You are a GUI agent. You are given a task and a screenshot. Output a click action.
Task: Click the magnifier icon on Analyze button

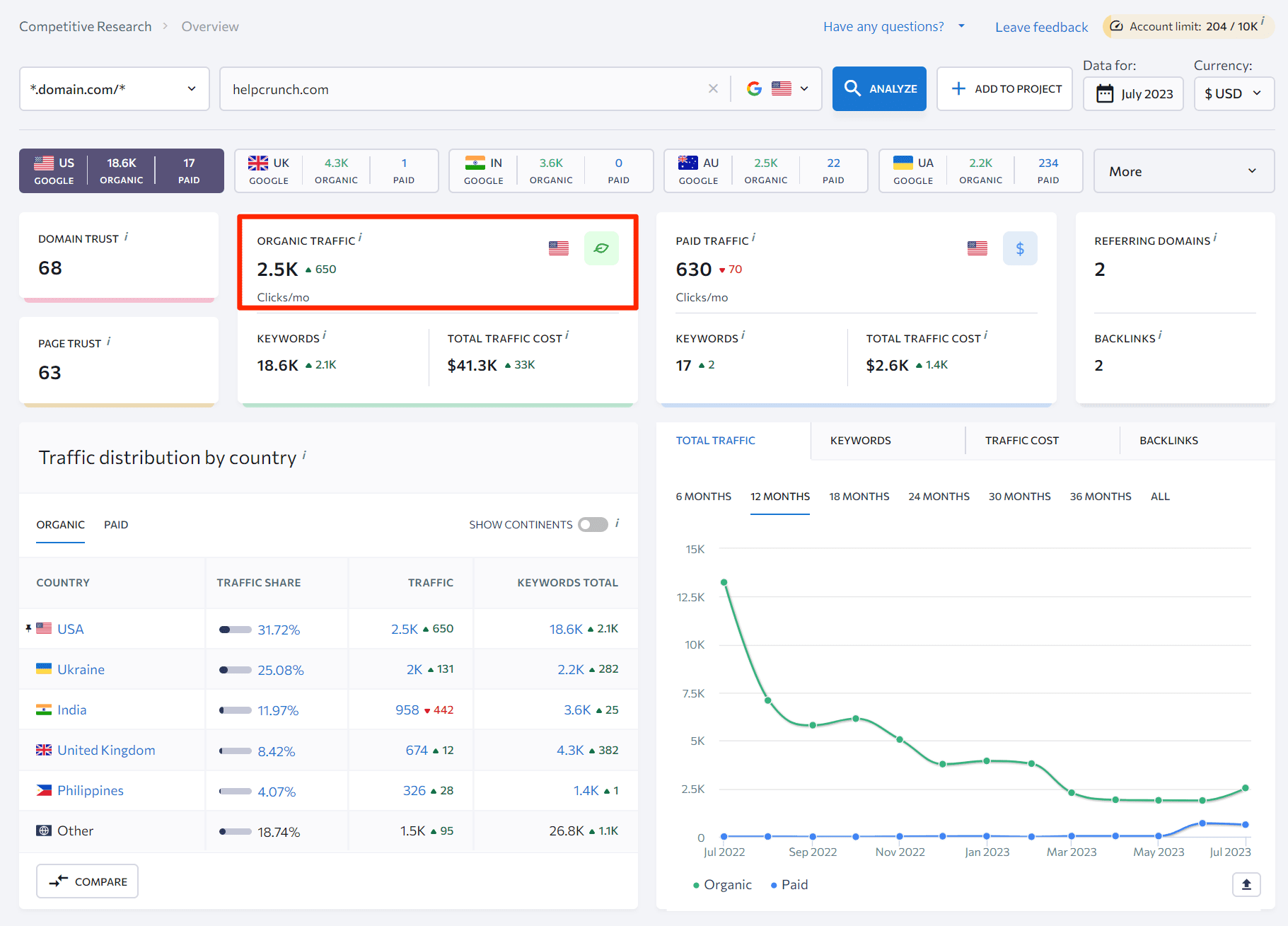pos(852,88)
